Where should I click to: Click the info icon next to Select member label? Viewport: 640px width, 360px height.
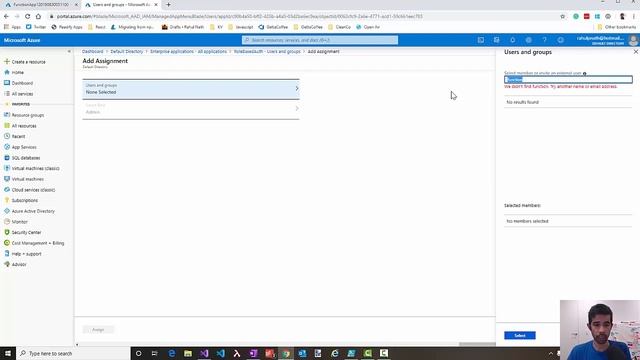click(x=584, y=73)
